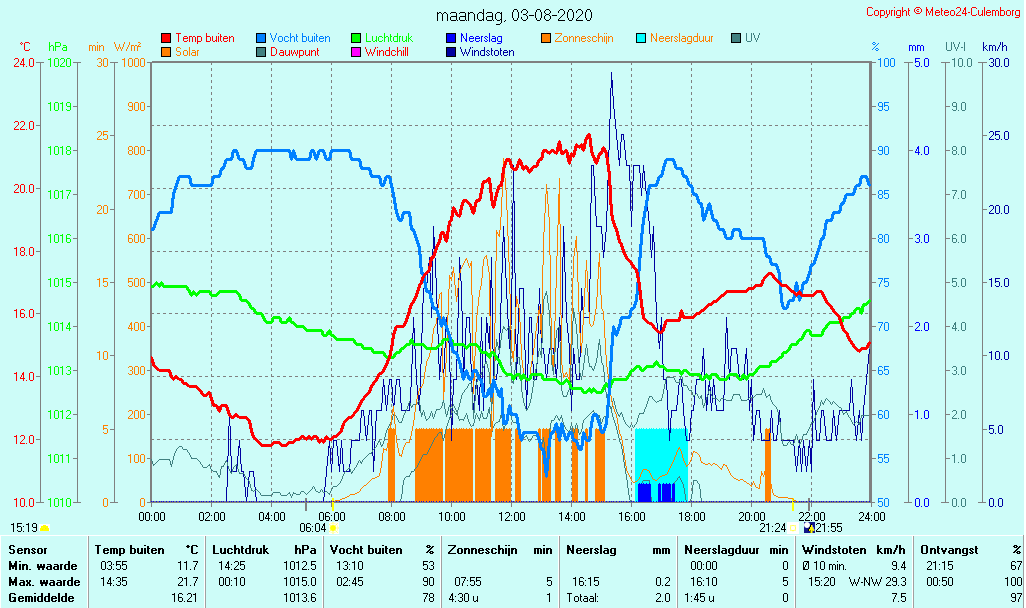Click the orange Zonneschijn legend square
Image resolution: width=1026 pixels, height=608 pixels.
tap(546, 38)
